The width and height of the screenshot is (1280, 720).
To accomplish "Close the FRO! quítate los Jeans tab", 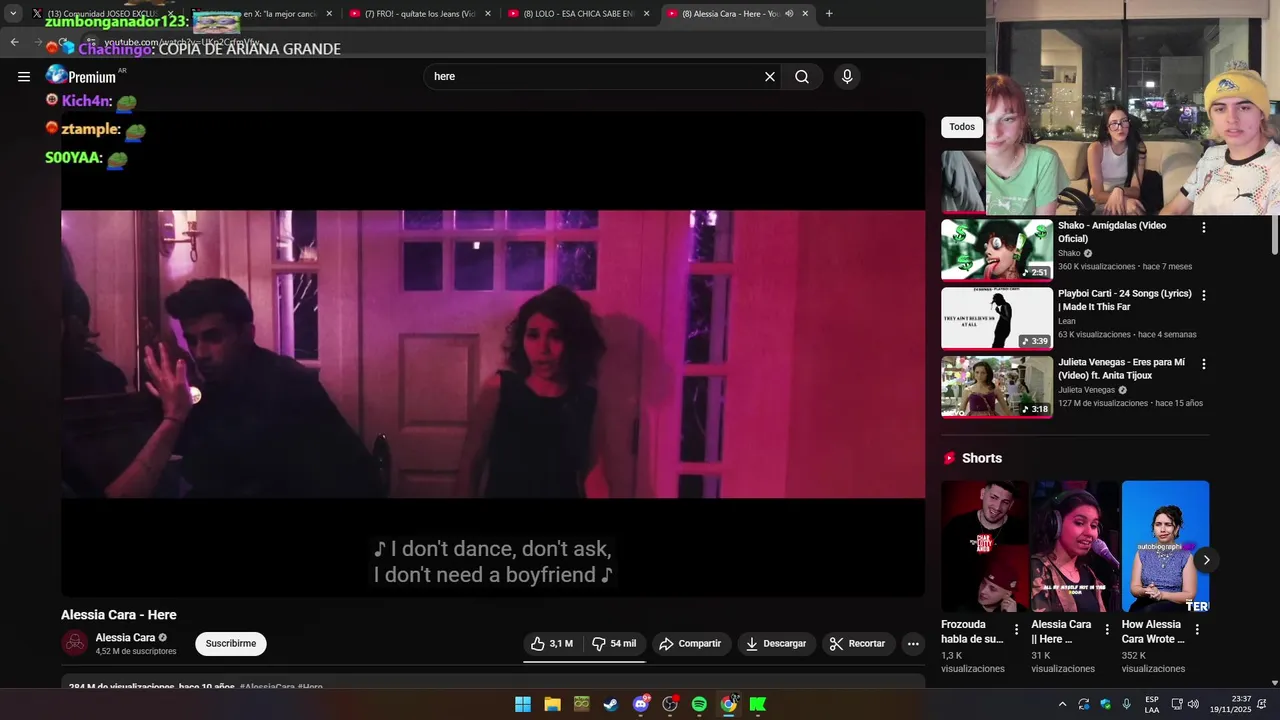I will pyautogui.click(x=488, y=14).
